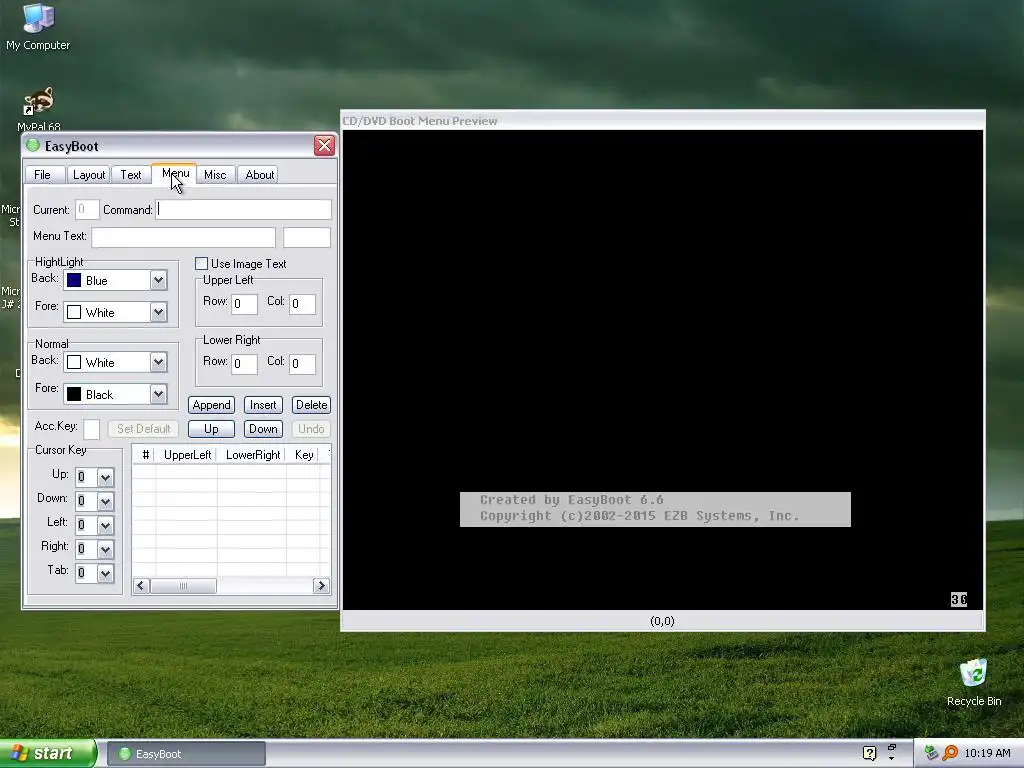This screenshot has height=768, width=1024.
Task: Click the Key column header
Action: 304,455
